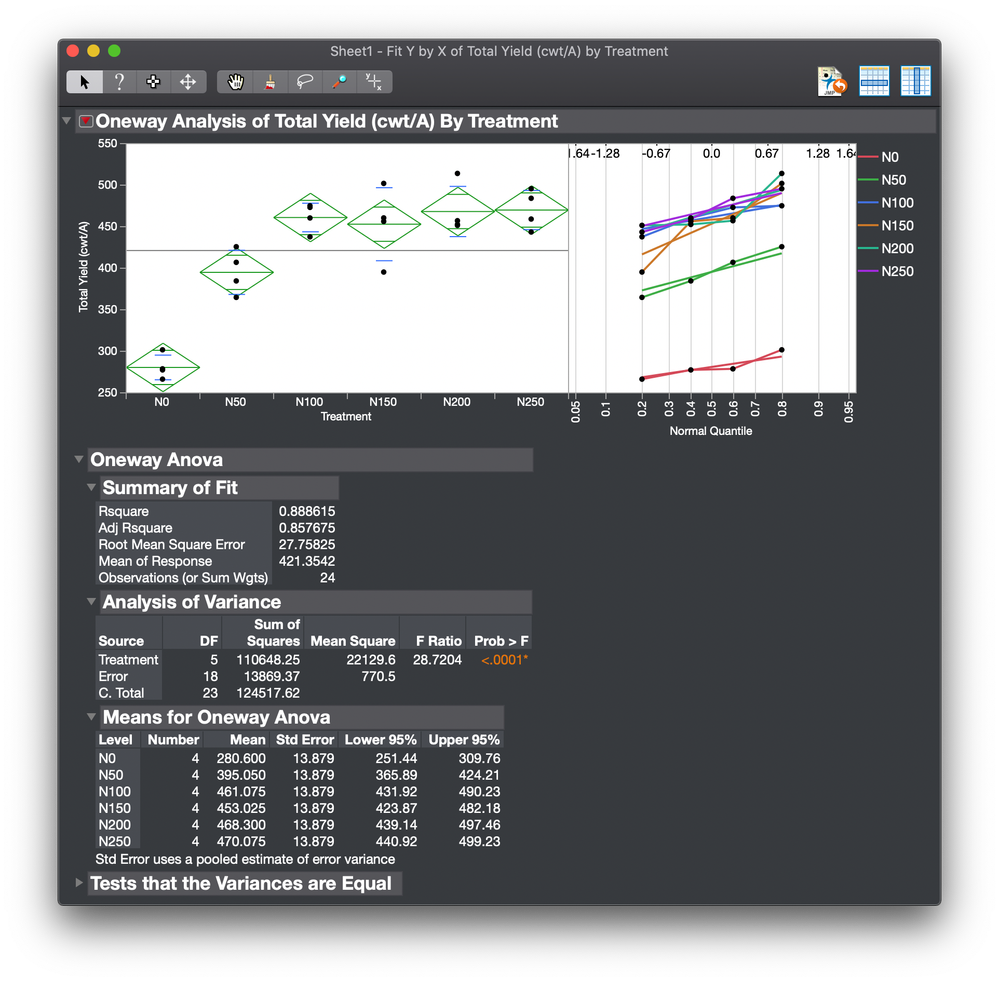The height and width of the screenshot is (982, 999).
Task: Collapse the Analysis of Variance section
Action: click(91, 601)
